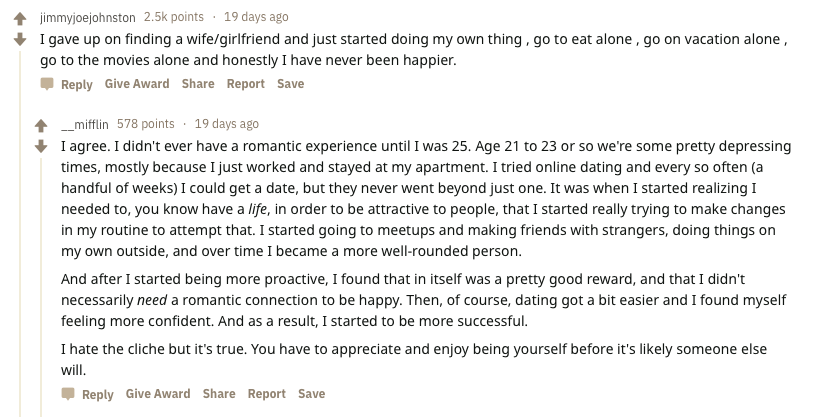
Task: Click reply speech bubble icon under jimmyjoejohnston's comment
Action: pos(47,84)
